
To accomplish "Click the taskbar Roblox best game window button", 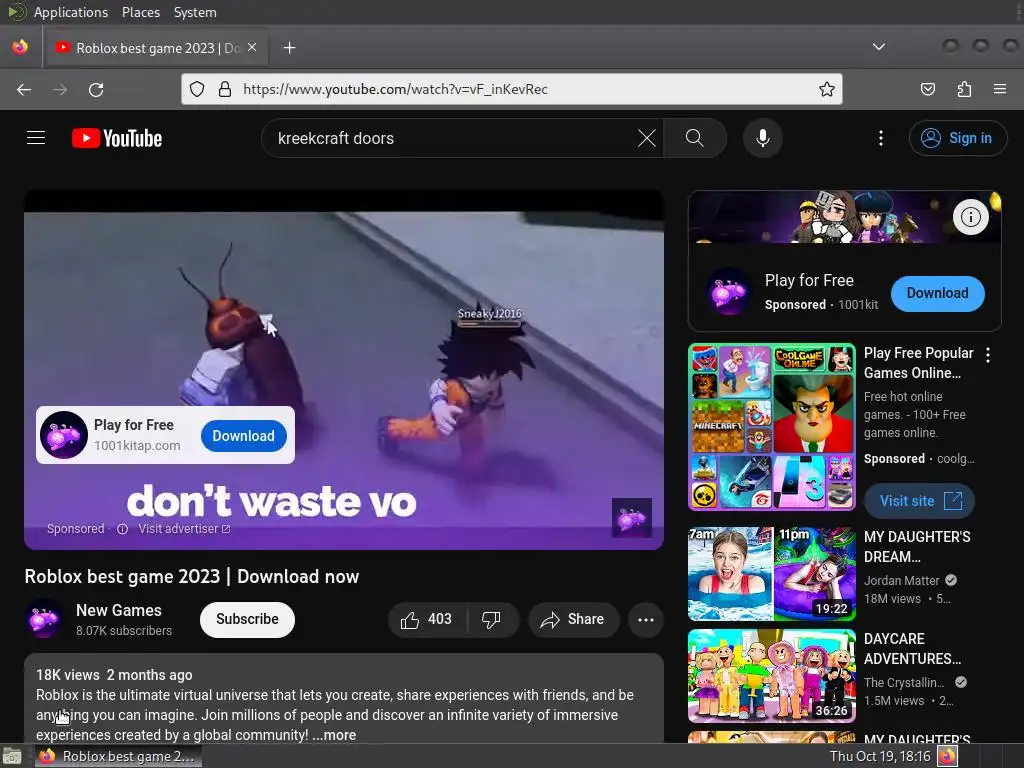I will point(118,756).
